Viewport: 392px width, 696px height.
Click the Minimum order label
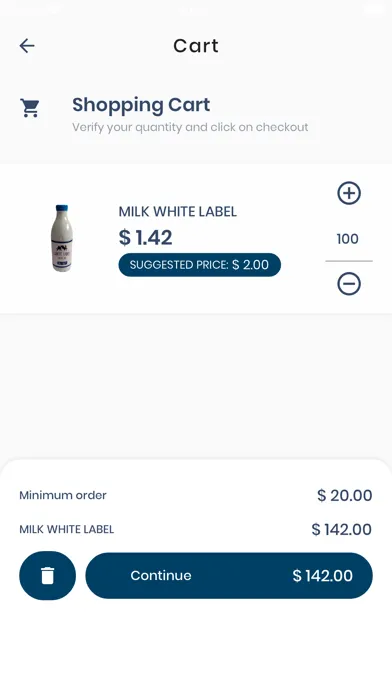(63, 495)
